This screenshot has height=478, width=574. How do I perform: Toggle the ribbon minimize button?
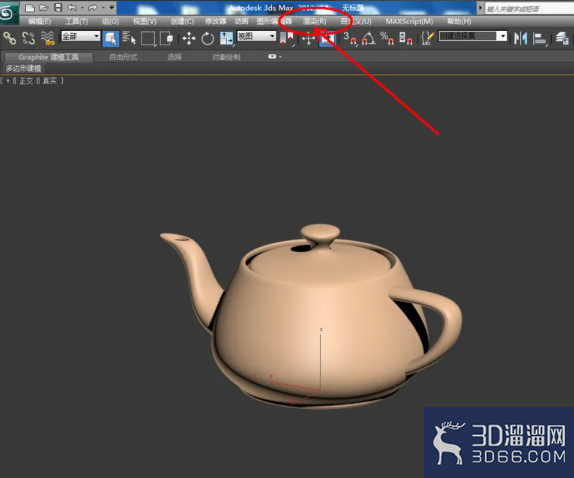click(x=272, y=57)
